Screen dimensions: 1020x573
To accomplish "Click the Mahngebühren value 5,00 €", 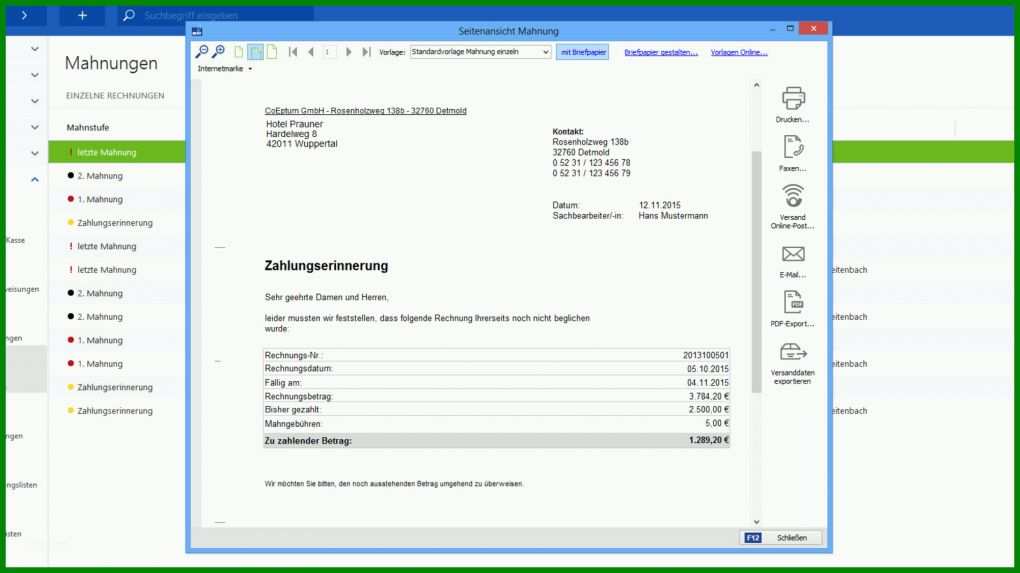I will coord(718,423).
